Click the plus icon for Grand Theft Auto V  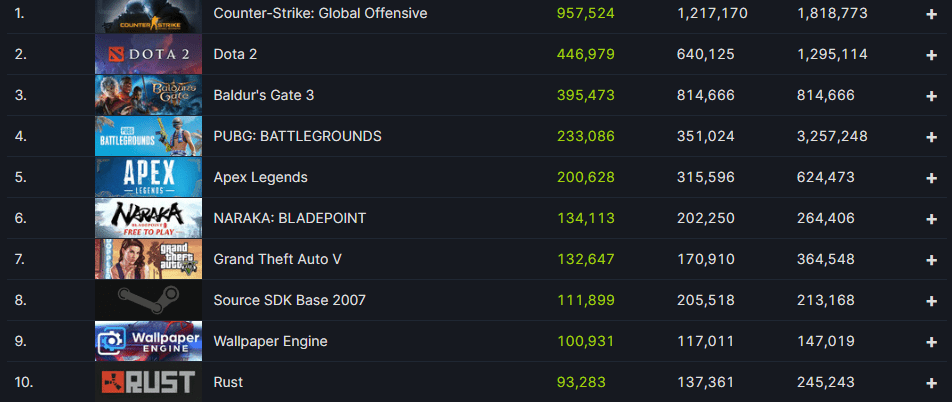pos(931,260)
